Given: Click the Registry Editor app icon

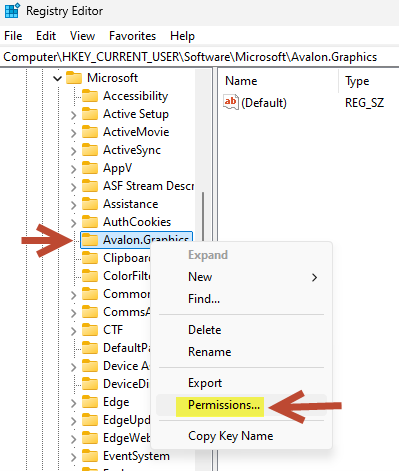Looking at the screenshot, I should coord(12,11).
